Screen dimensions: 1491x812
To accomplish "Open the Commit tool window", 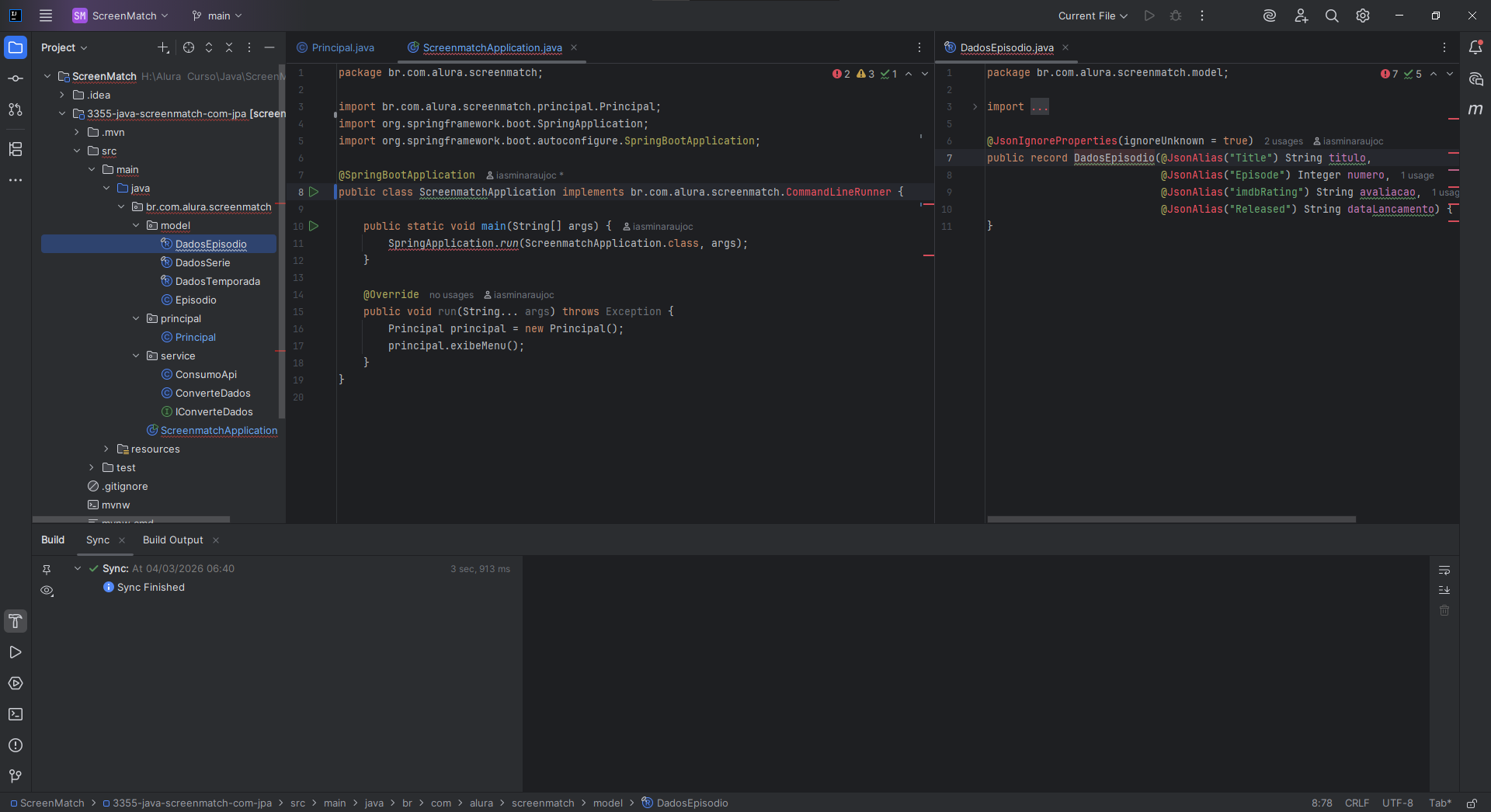I will point(15,78).
